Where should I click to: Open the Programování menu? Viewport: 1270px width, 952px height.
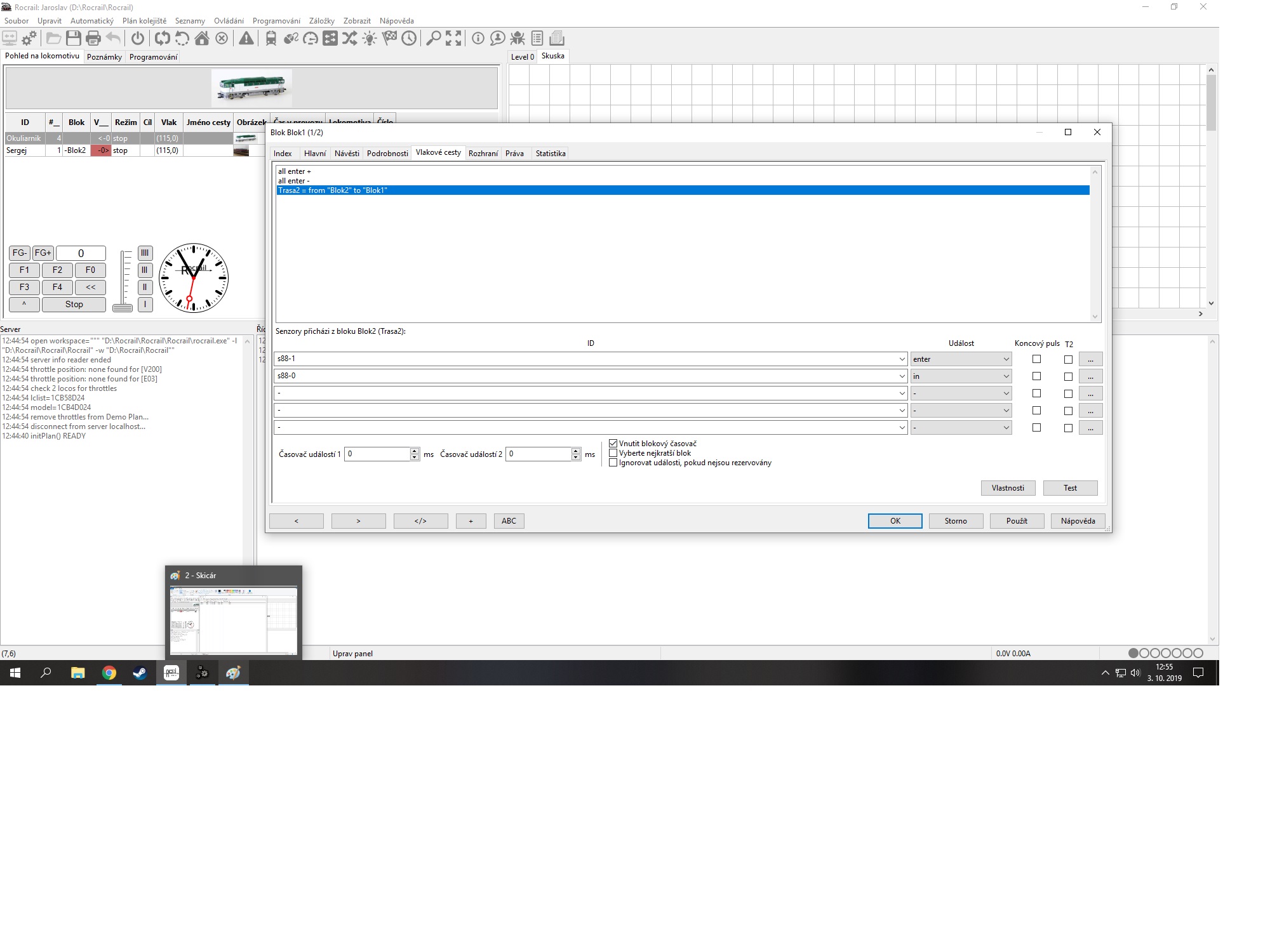click(276, 21)
